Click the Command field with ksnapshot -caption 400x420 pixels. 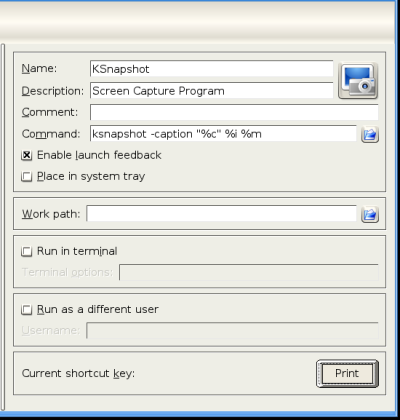pyautogui.click(x=223, y=134)
